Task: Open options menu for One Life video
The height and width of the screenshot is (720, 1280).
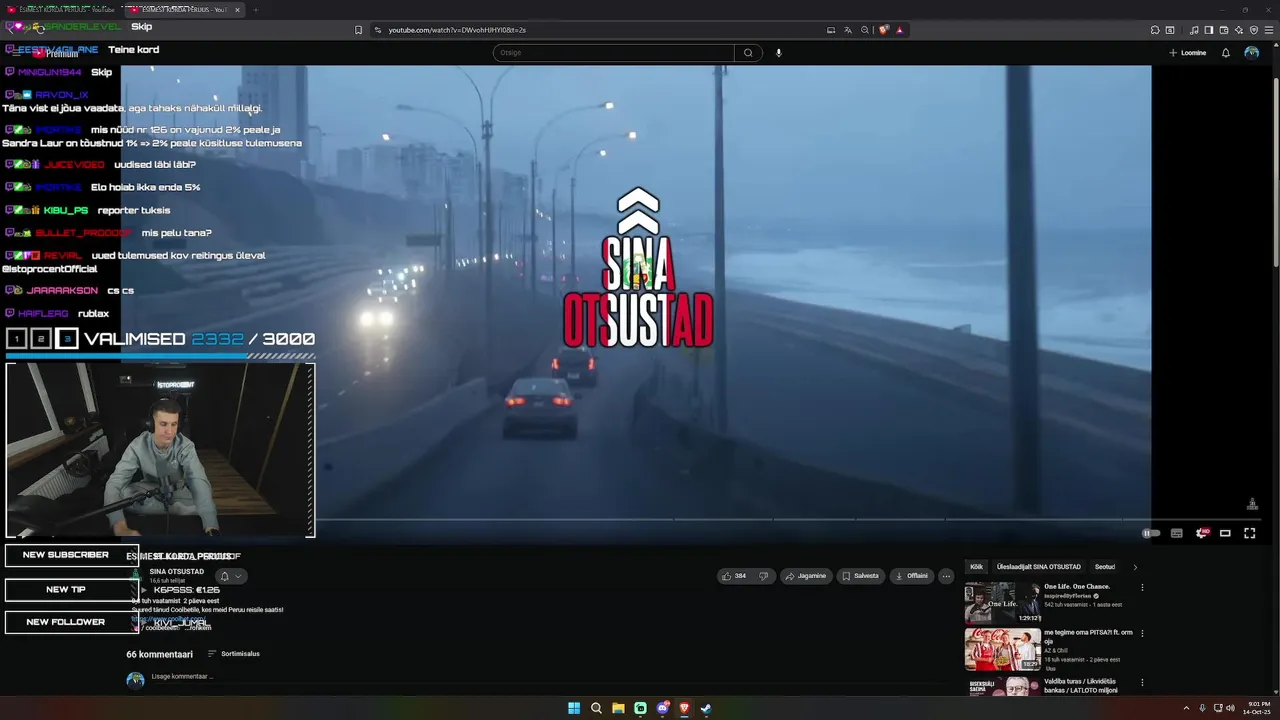Action: [1142, 588]
